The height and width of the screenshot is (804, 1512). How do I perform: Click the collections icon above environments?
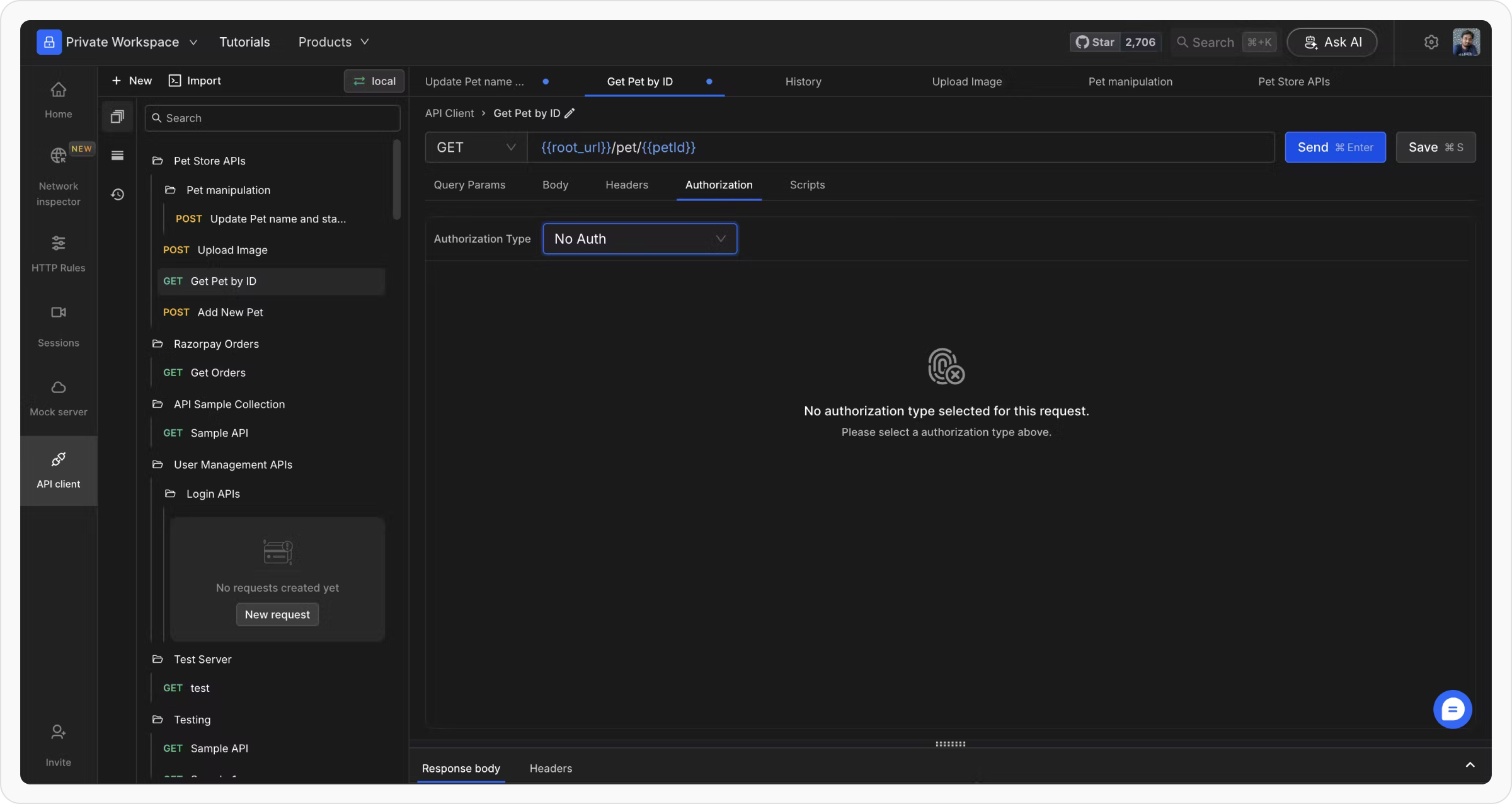point(117,117)
